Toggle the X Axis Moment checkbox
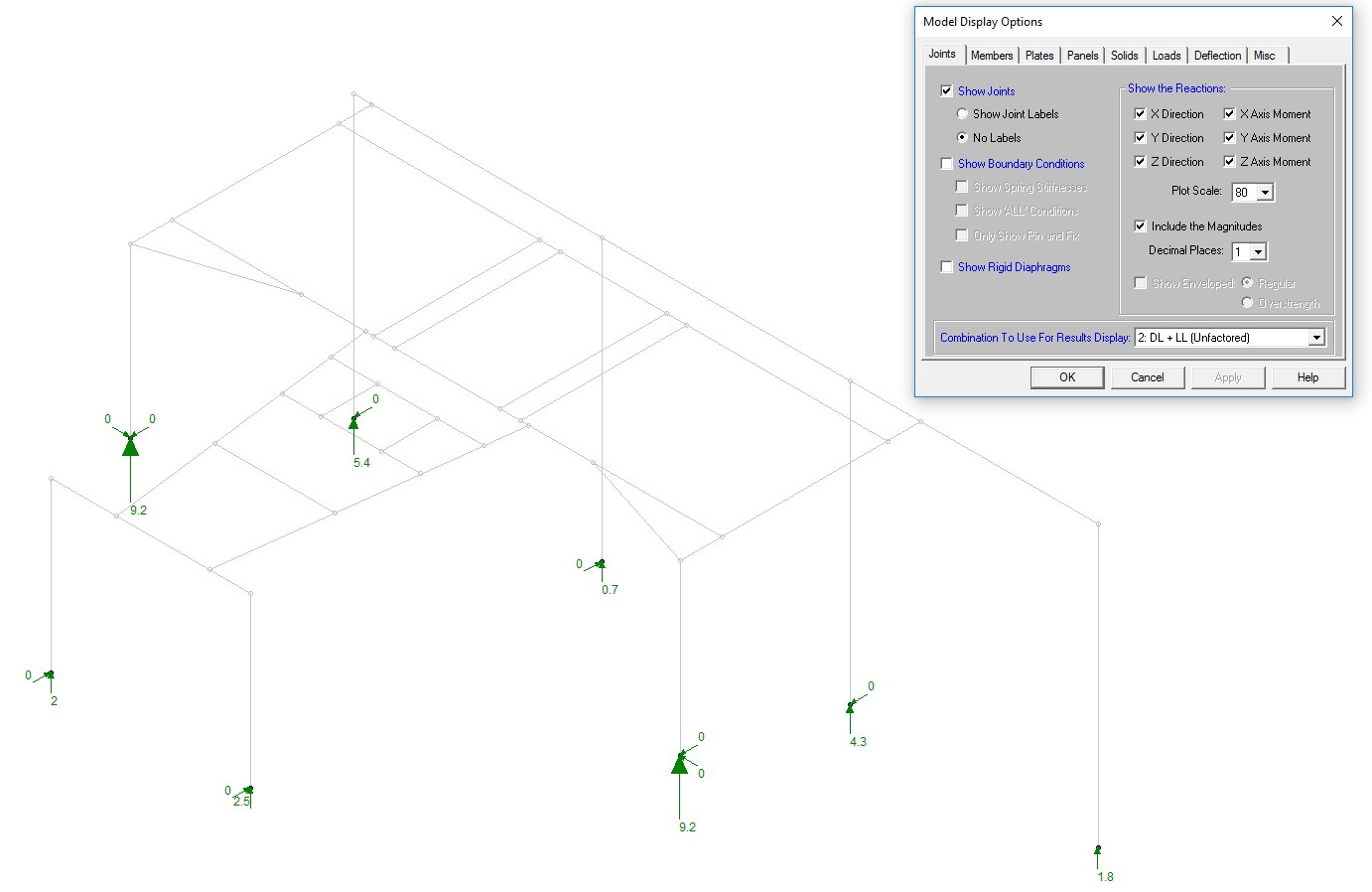The height and width of the screenshot is (892, 1372). click(x=1229, y=114)
